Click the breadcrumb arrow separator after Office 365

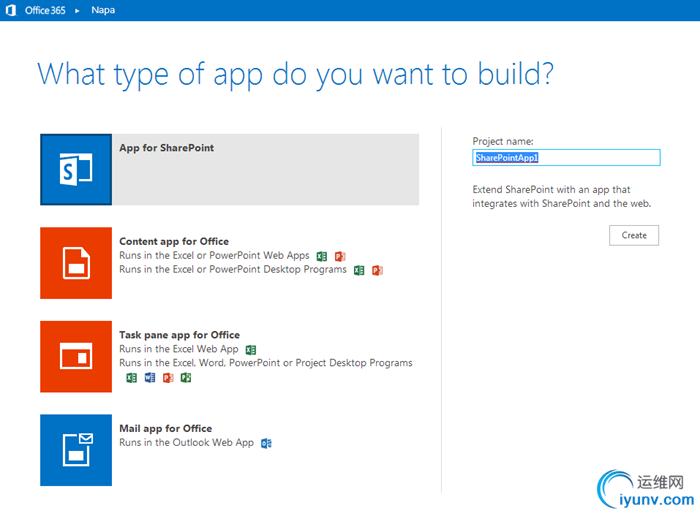pyautogui.click(x=77, y=11)
